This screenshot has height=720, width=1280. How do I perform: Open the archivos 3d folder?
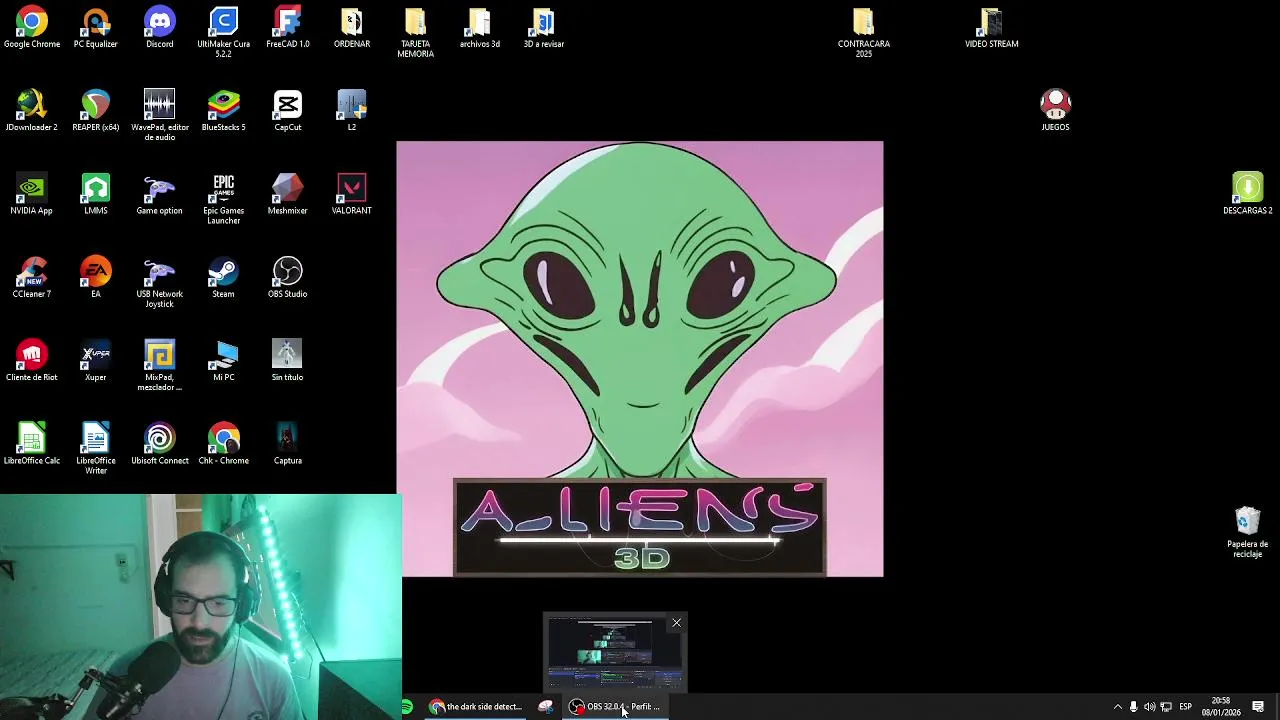479,28
